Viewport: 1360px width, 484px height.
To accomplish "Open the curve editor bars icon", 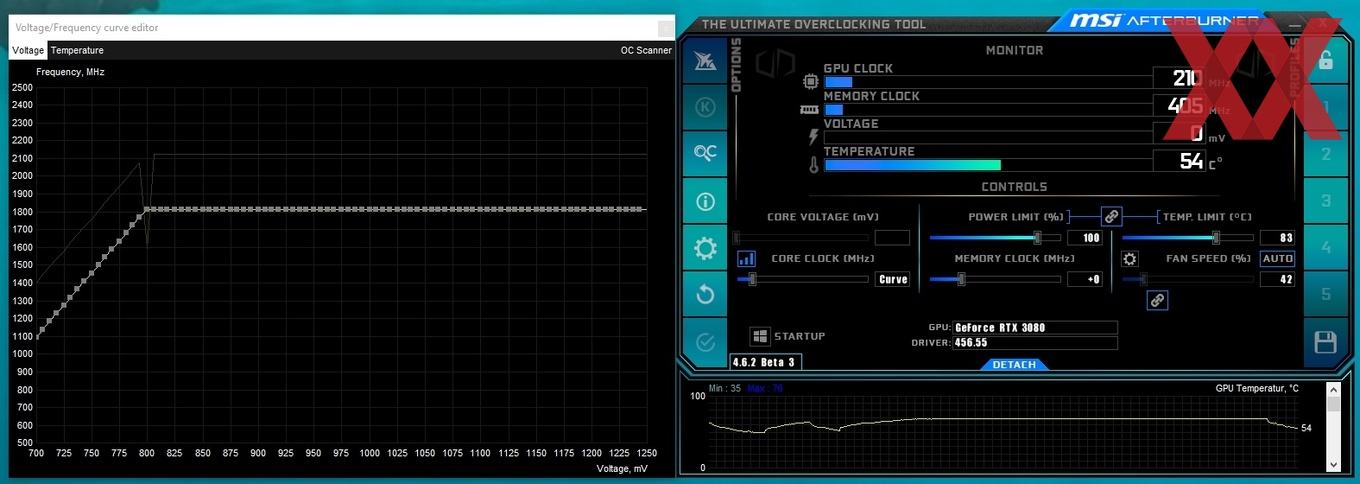I will (x=746, y=259).
